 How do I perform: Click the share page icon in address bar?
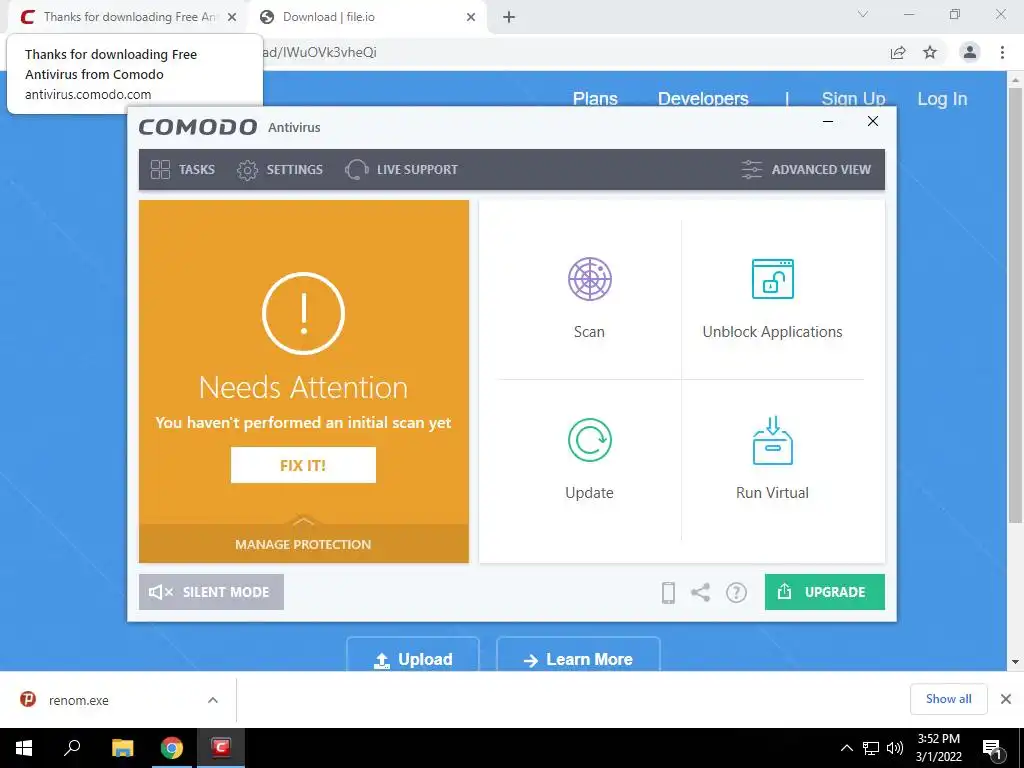(x=898, y=52)
